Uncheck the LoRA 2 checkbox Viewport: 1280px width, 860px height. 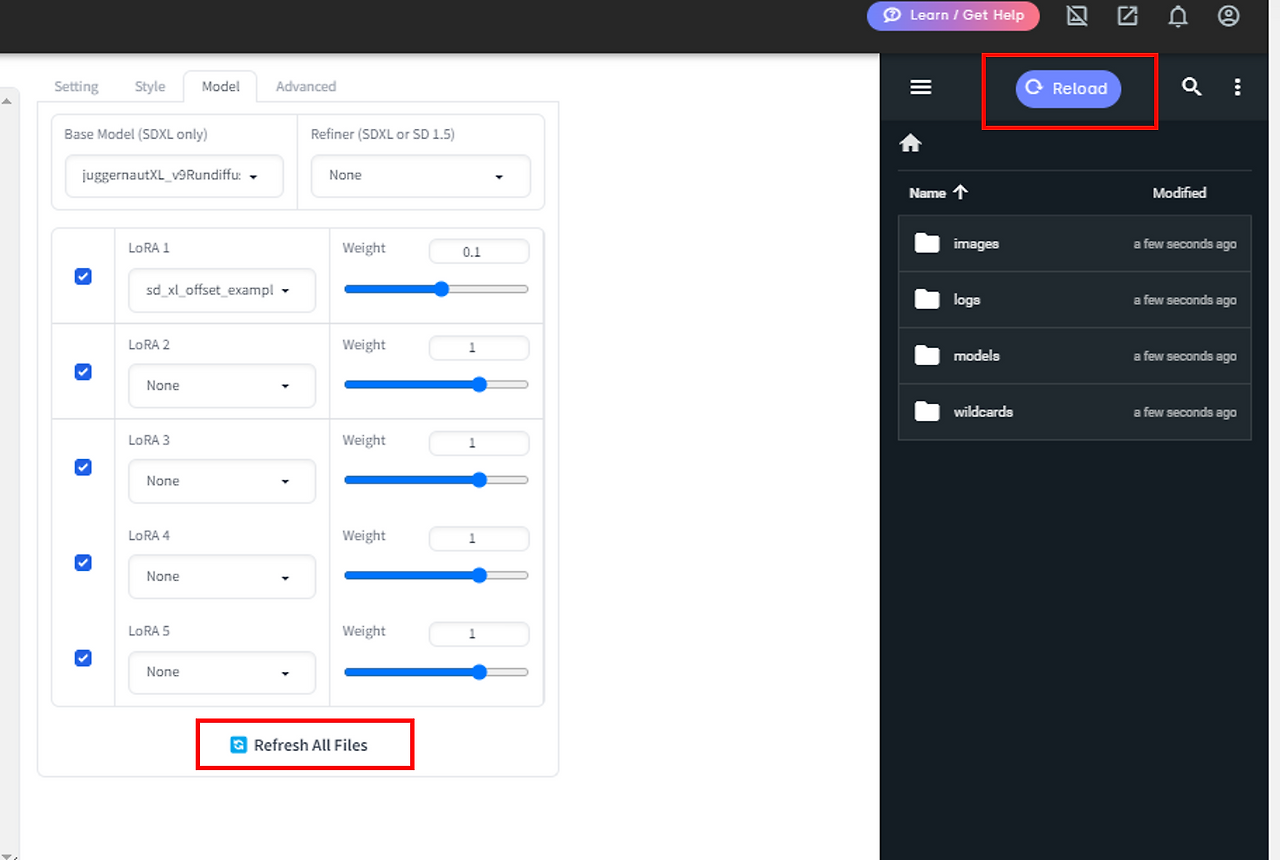click(x=83, y=371)
